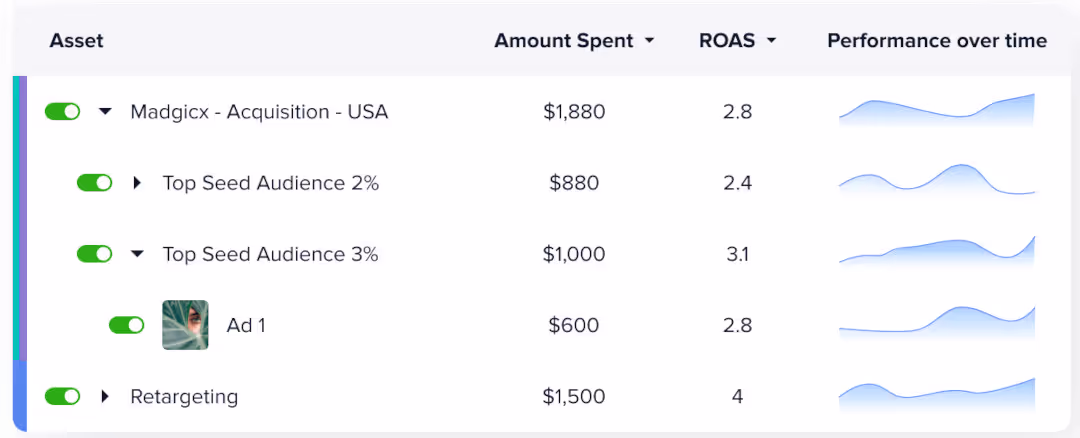Open the ROAS column dropdown

(771, 41)
